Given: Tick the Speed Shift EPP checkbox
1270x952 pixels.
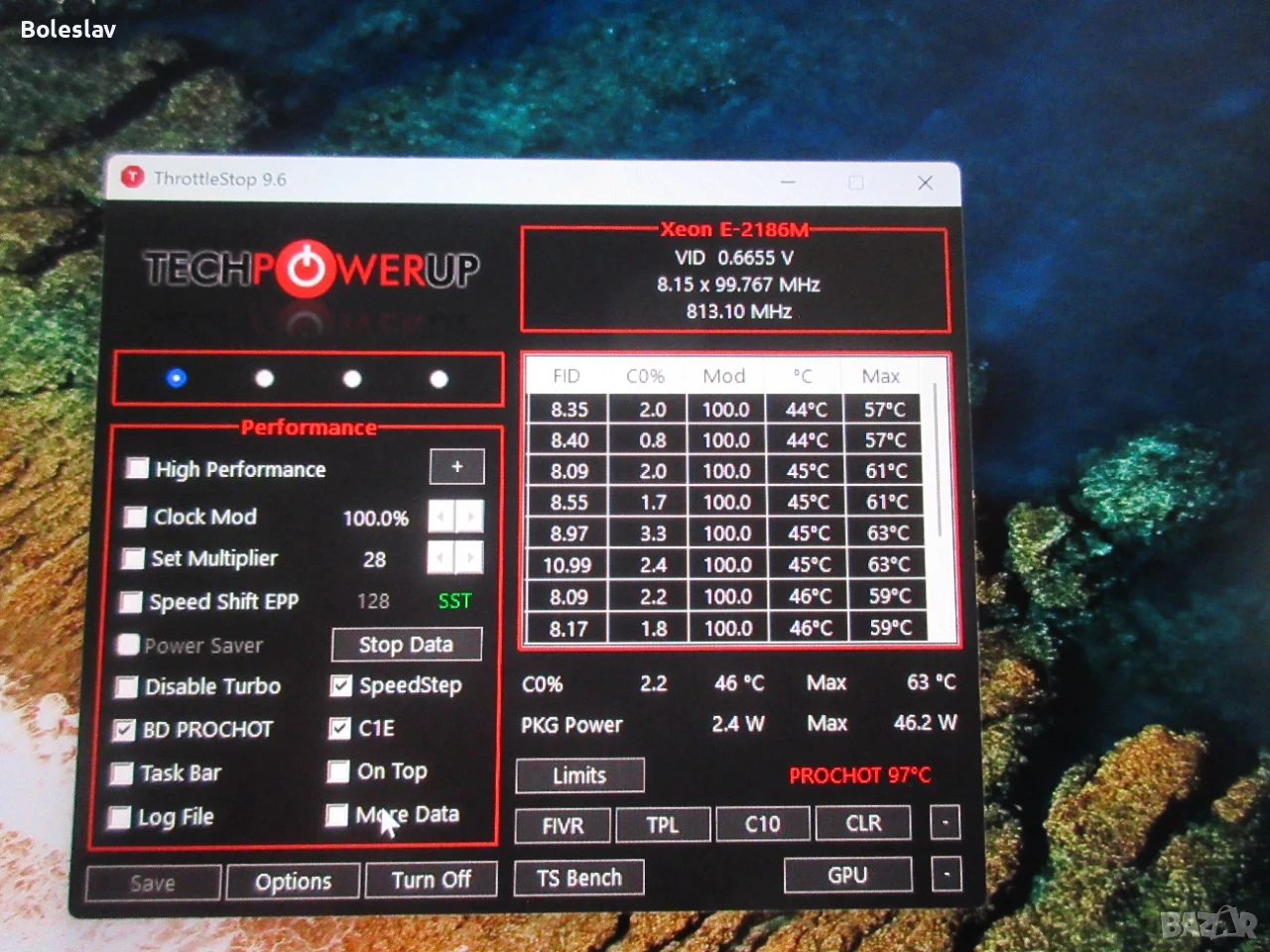Looking at the screenshot, I should pyautogui.click(x=130, y=602).
